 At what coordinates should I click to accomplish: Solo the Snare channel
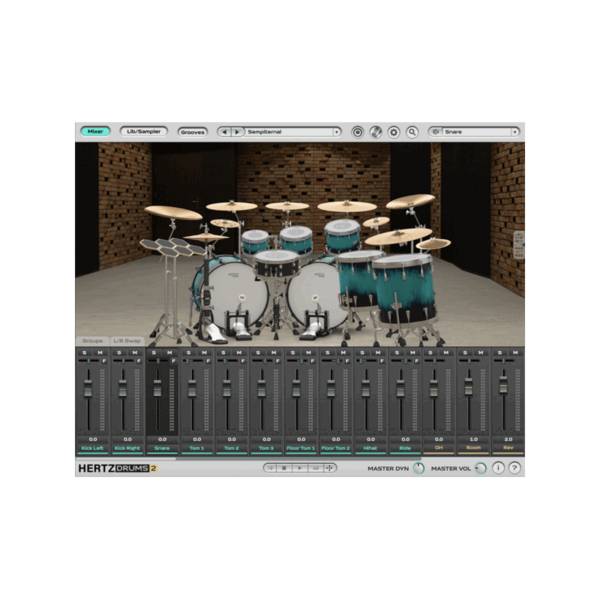click(154, 352)
